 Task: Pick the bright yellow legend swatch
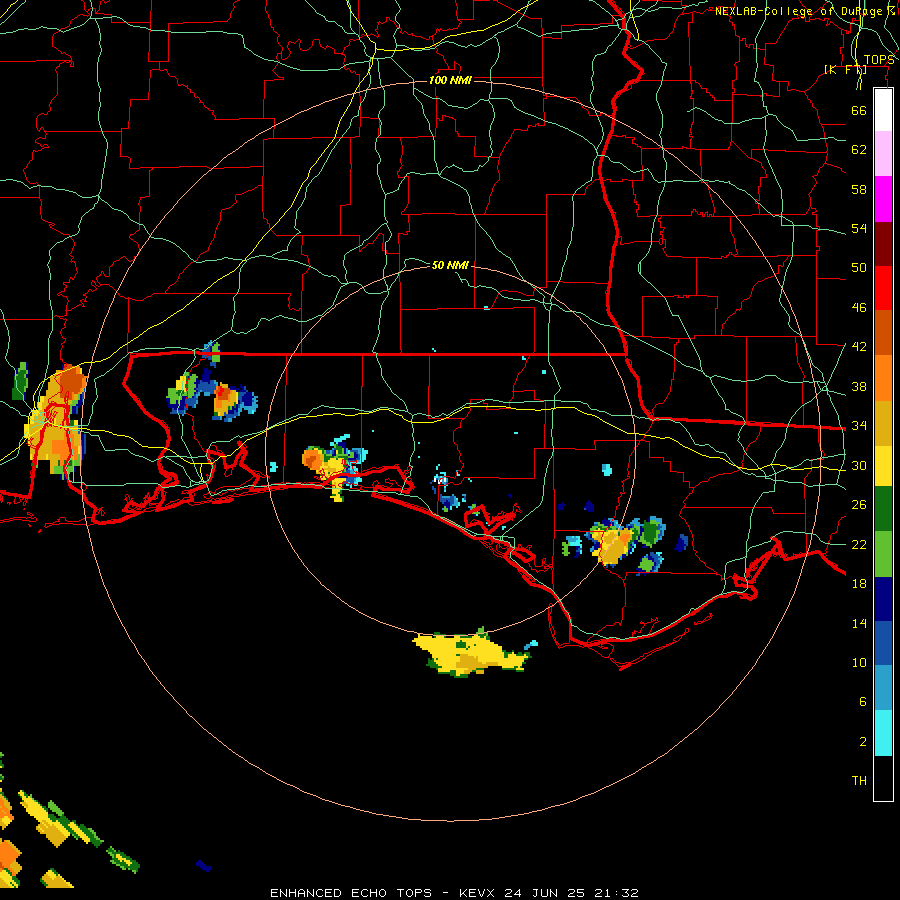click(x=883, y=466)
